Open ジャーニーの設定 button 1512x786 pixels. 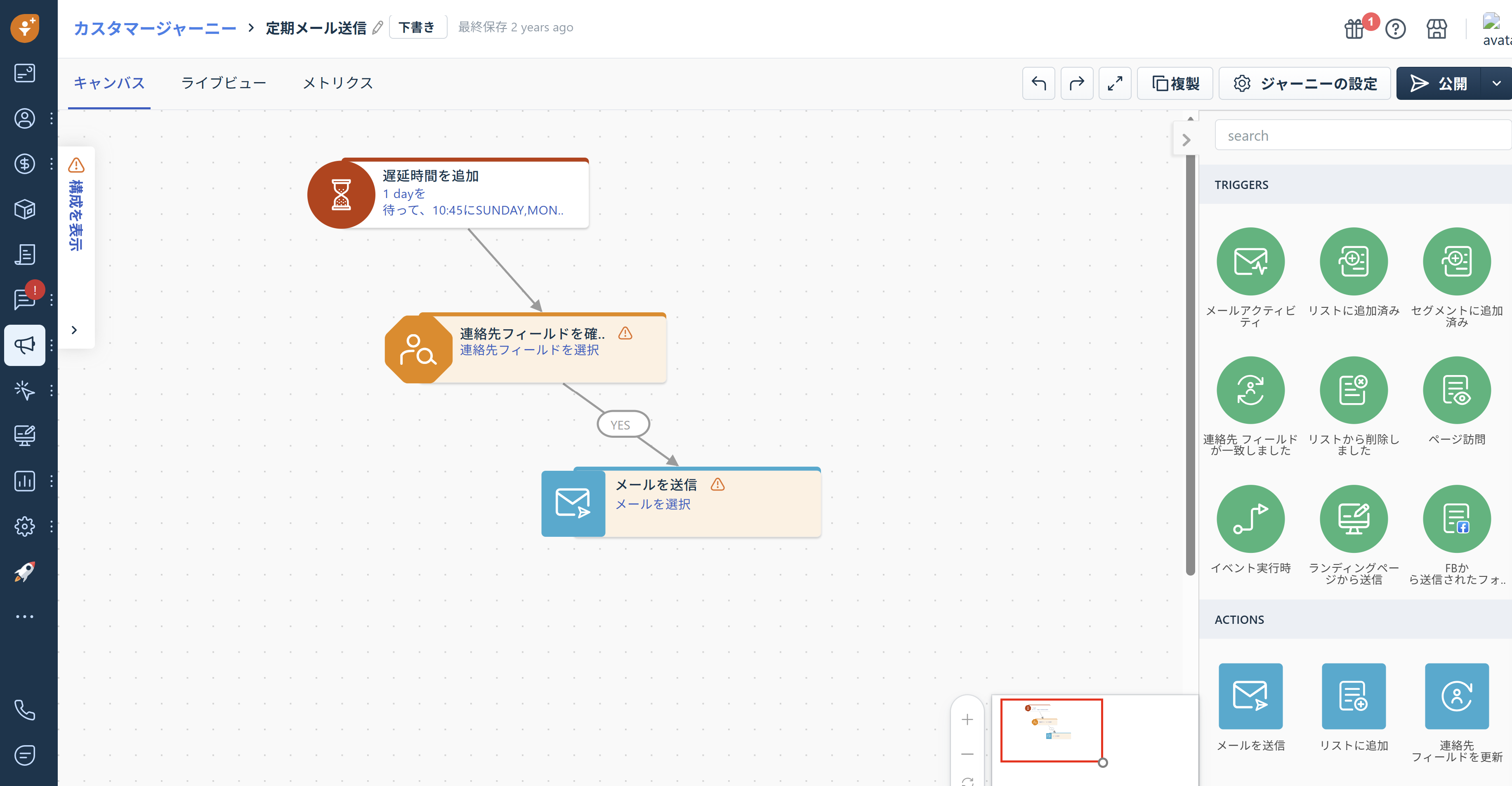click(x=1305, y=83)
